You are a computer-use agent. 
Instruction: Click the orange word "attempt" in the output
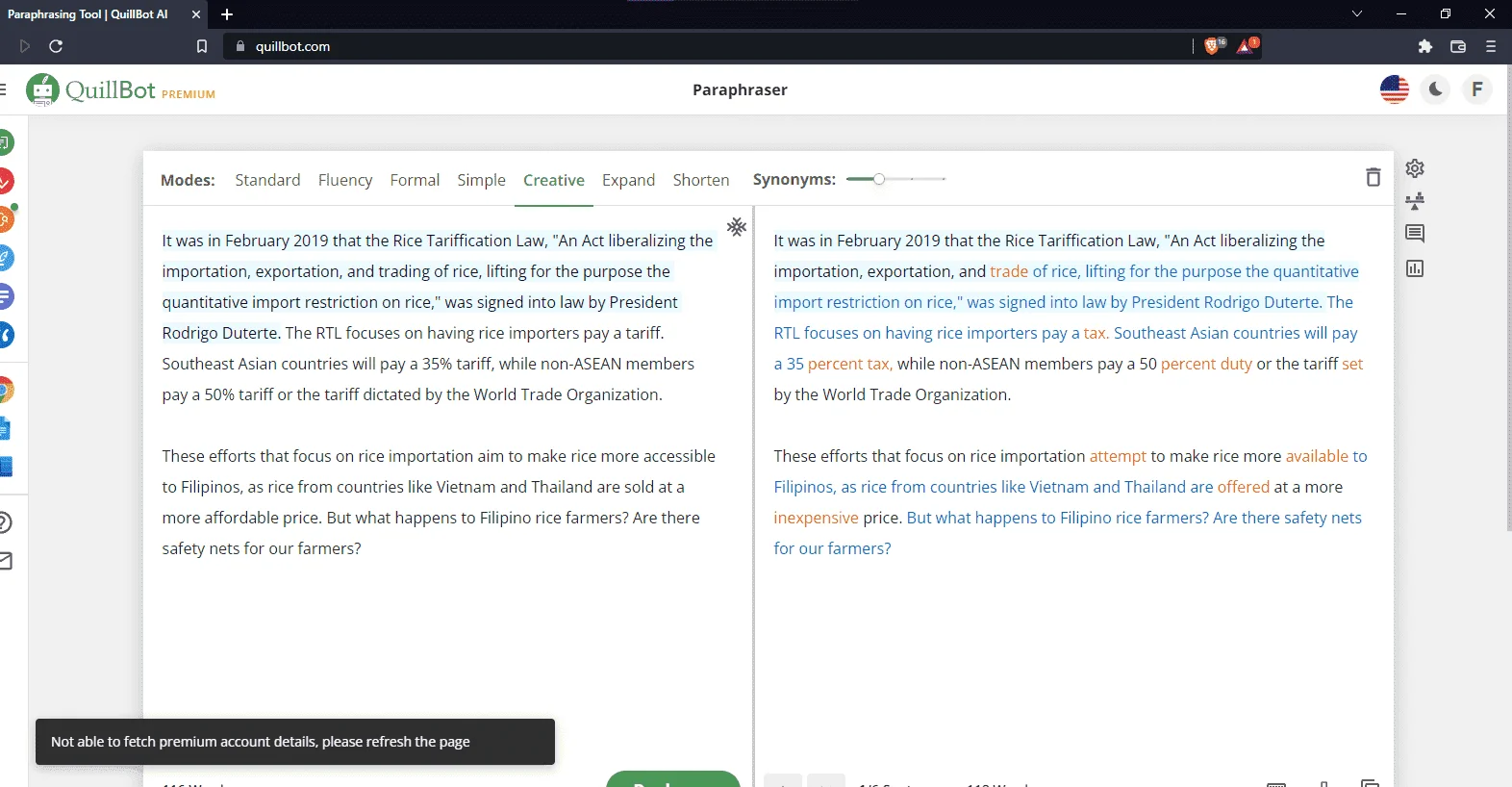[1118, 456]
